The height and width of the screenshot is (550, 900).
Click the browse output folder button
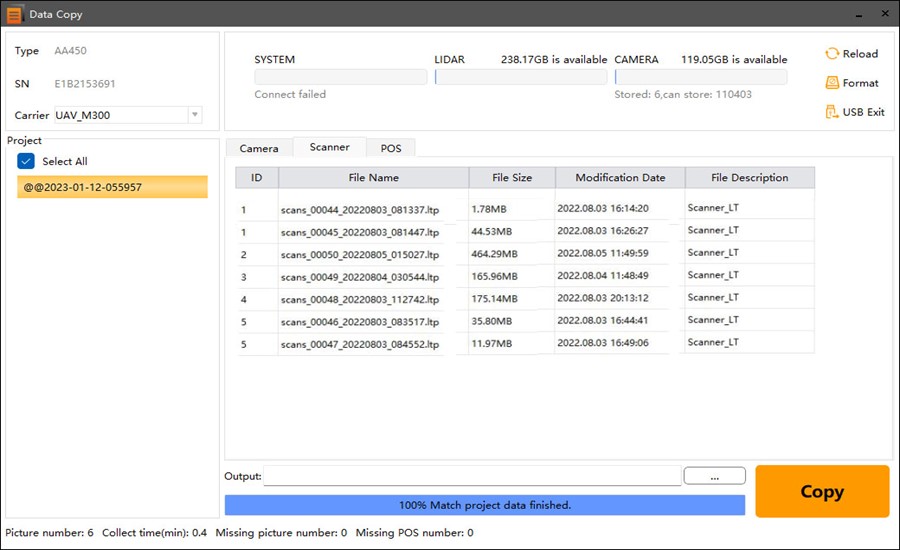[x=714, y=477]
